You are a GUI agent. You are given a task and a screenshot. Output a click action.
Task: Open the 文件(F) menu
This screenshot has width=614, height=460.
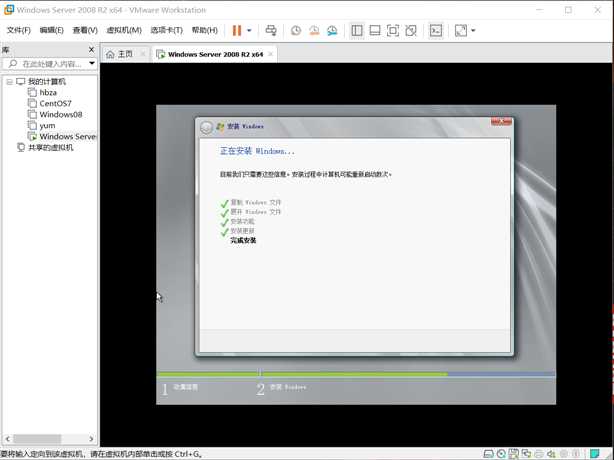pyautogui.click(x=19, y=30)
